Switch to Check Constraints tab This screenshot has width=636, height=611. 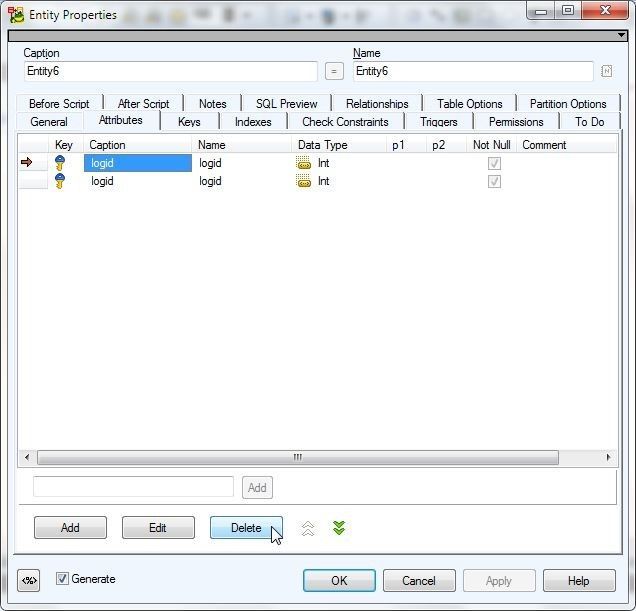[345, 122]
